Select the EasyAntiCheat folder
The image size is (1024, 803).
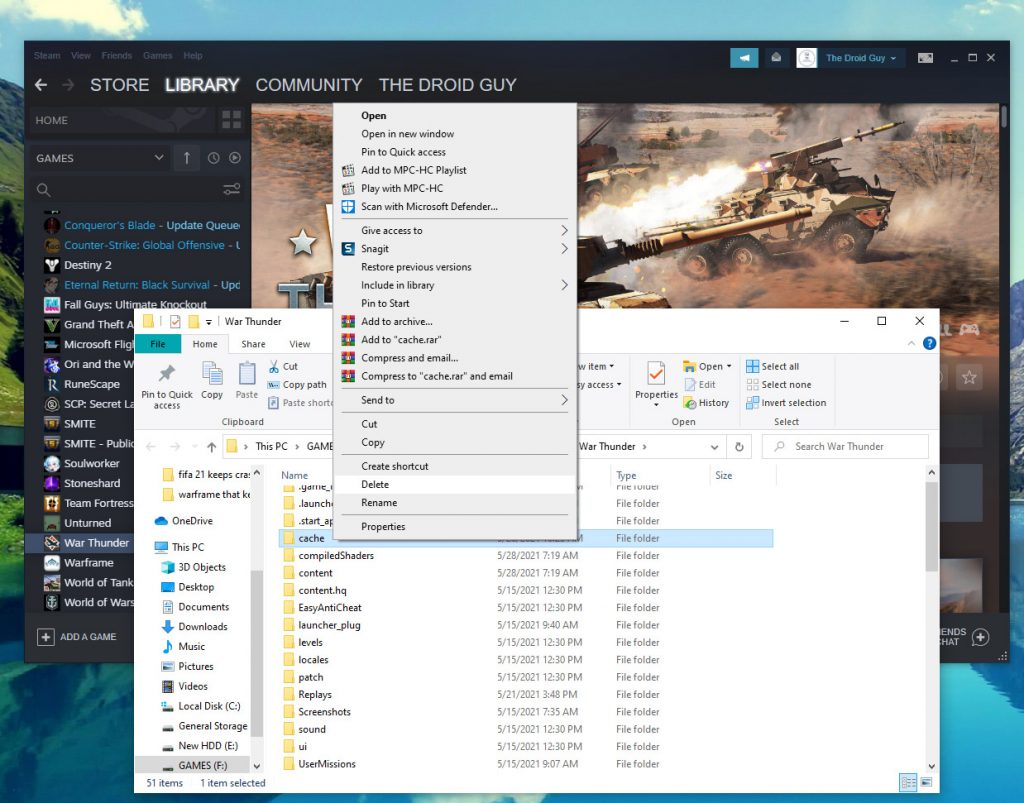coord(330,608)
